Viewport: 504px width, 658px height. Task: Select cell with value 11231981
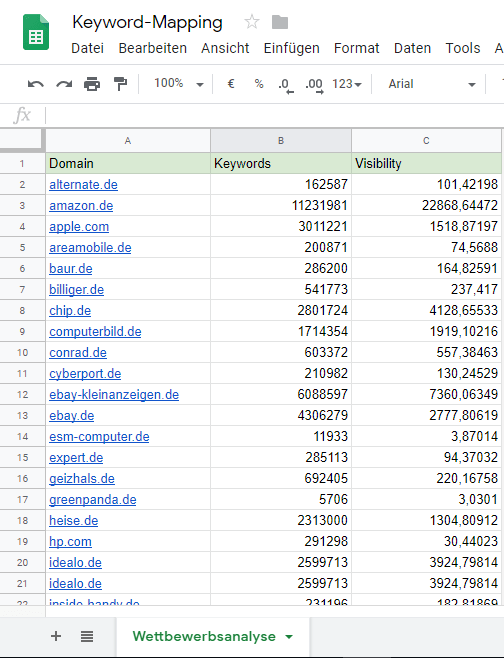281,206
